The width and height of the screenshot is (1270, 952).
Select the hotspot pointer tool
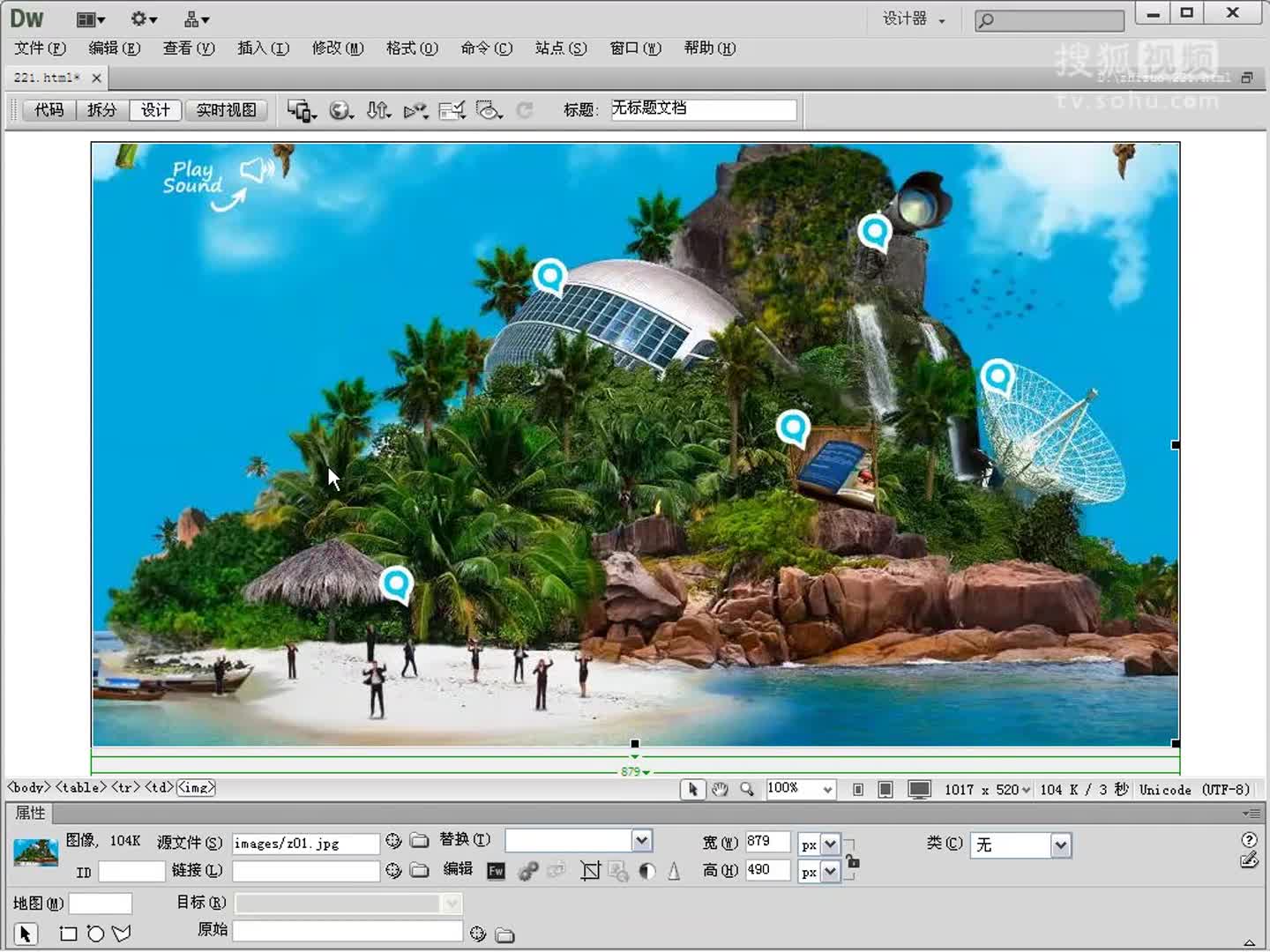26,933
